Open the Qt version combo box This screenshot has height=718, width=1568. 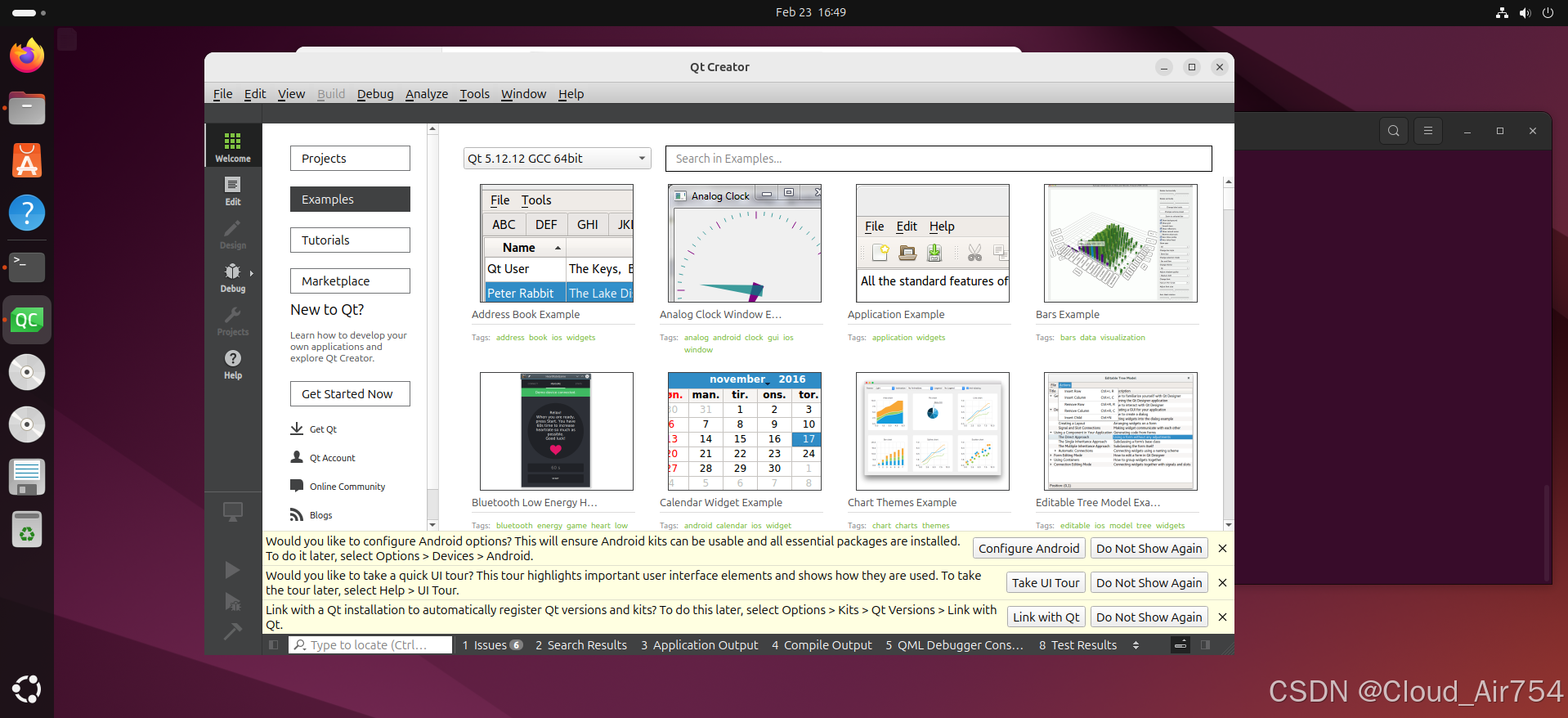[557, 159]
